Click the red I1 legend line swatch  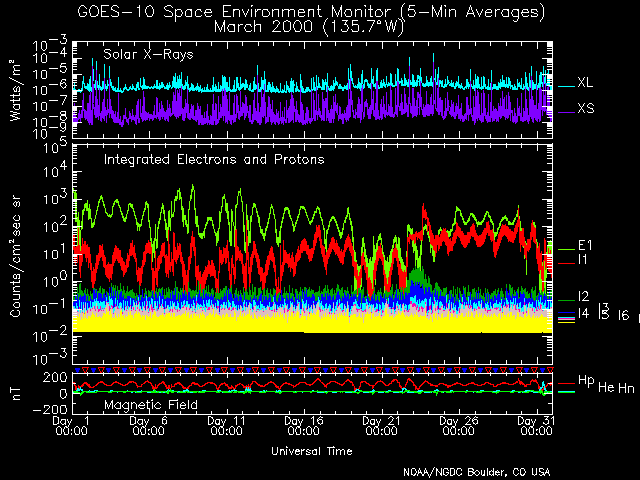(x=566, y=263)
